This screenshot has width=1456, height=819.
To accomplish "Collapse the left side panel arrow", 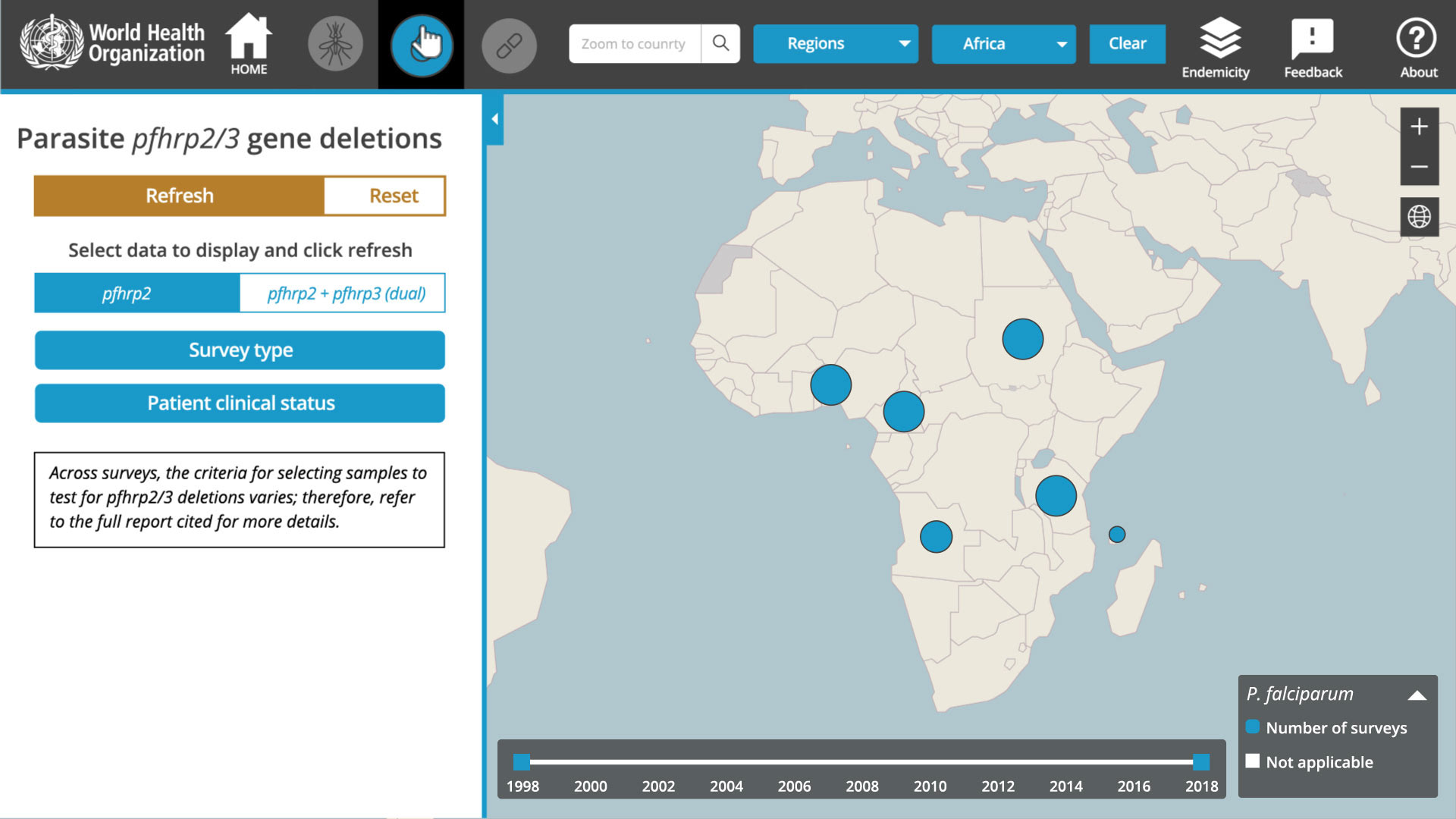I will pos(494,119).
